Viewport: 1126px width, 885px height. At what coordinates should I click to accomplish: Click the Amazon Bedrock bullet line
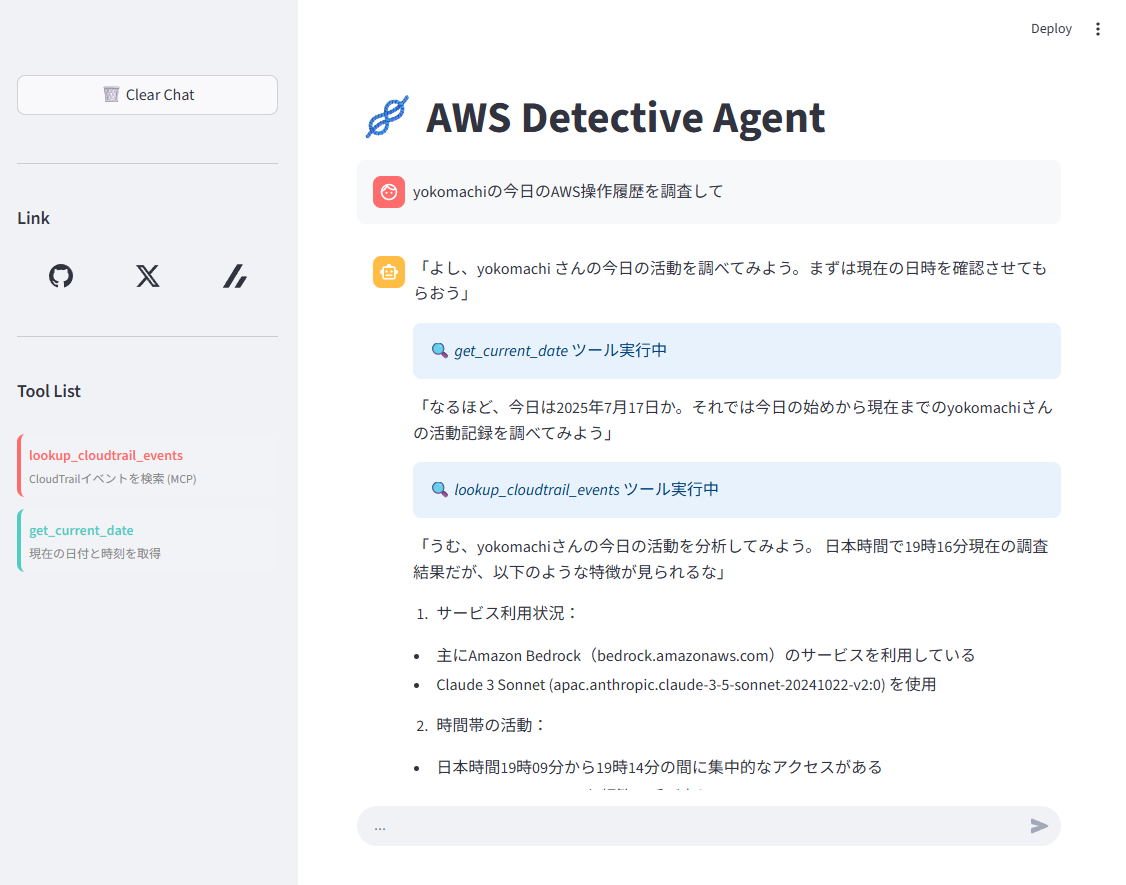706,655
